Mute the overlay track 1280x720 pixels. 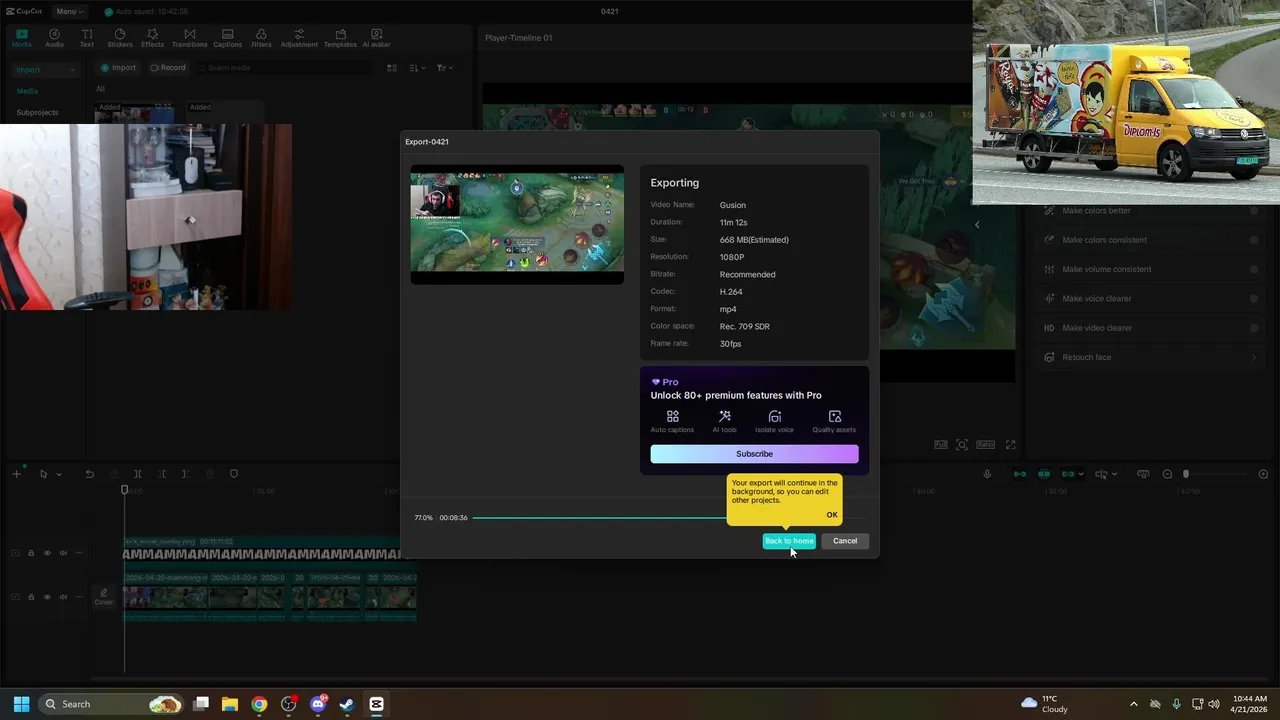tap(63, 553)
